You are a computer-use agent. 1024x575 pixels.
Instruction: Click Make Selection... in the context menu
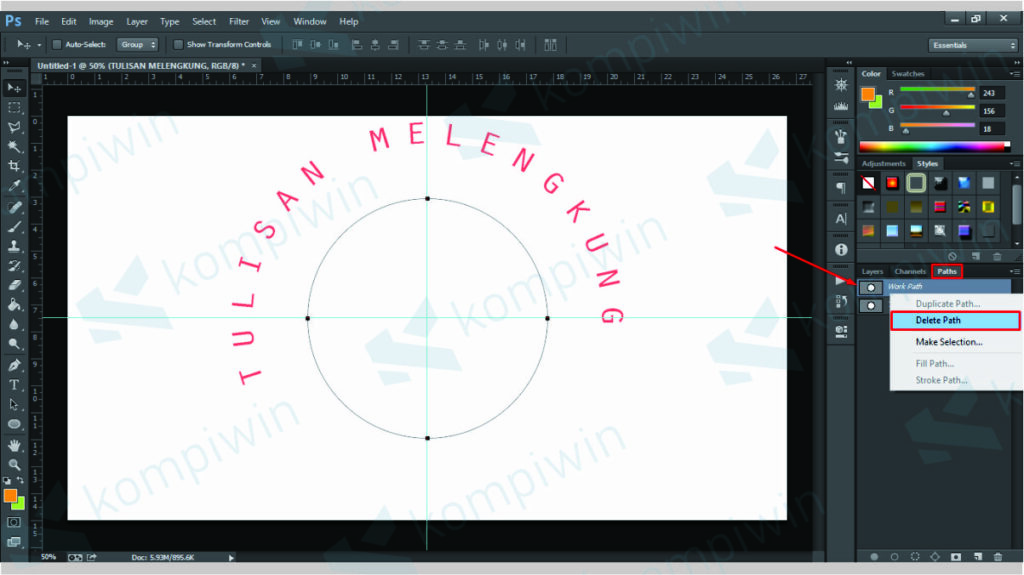point(949,342)
